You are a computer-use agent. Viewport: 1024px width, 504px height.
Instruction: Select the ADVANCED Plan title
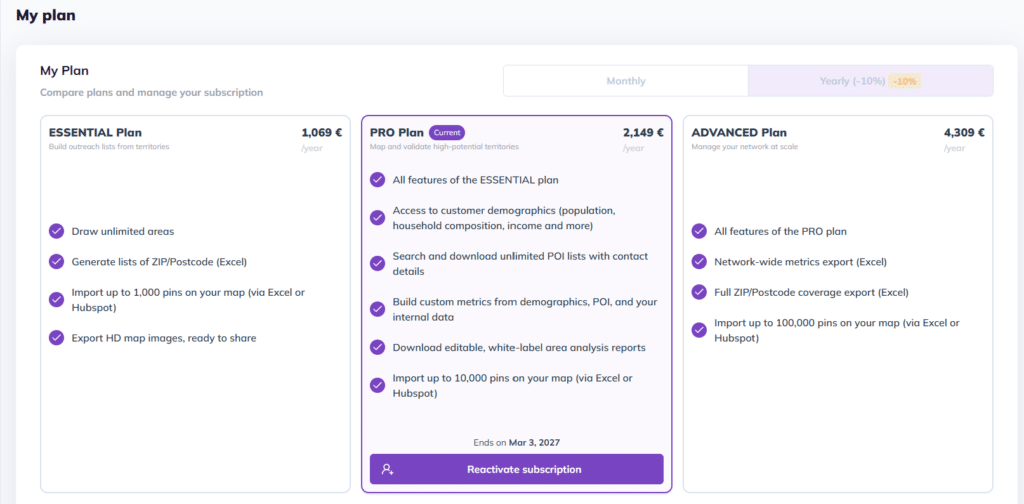pyautogui.click(x=739, y=132)
